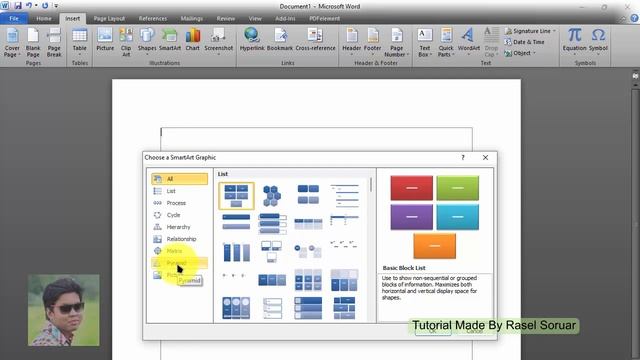Click the green block in the preview
The height and width of the screenshot is (360, 640).
[458, 188]
